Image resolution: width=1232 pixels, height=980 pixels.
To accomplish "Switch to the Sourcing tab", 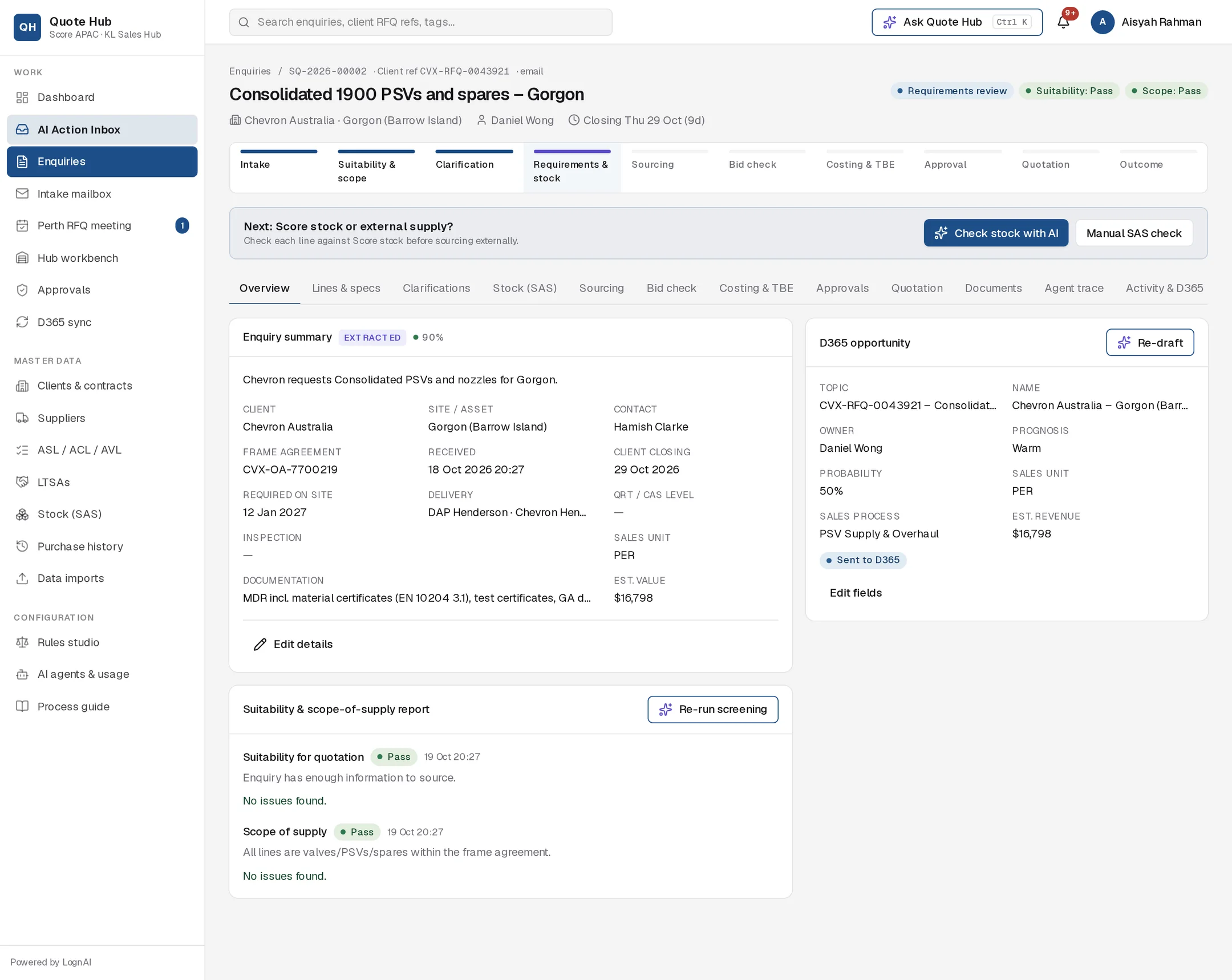I will [x=602, y=288].
